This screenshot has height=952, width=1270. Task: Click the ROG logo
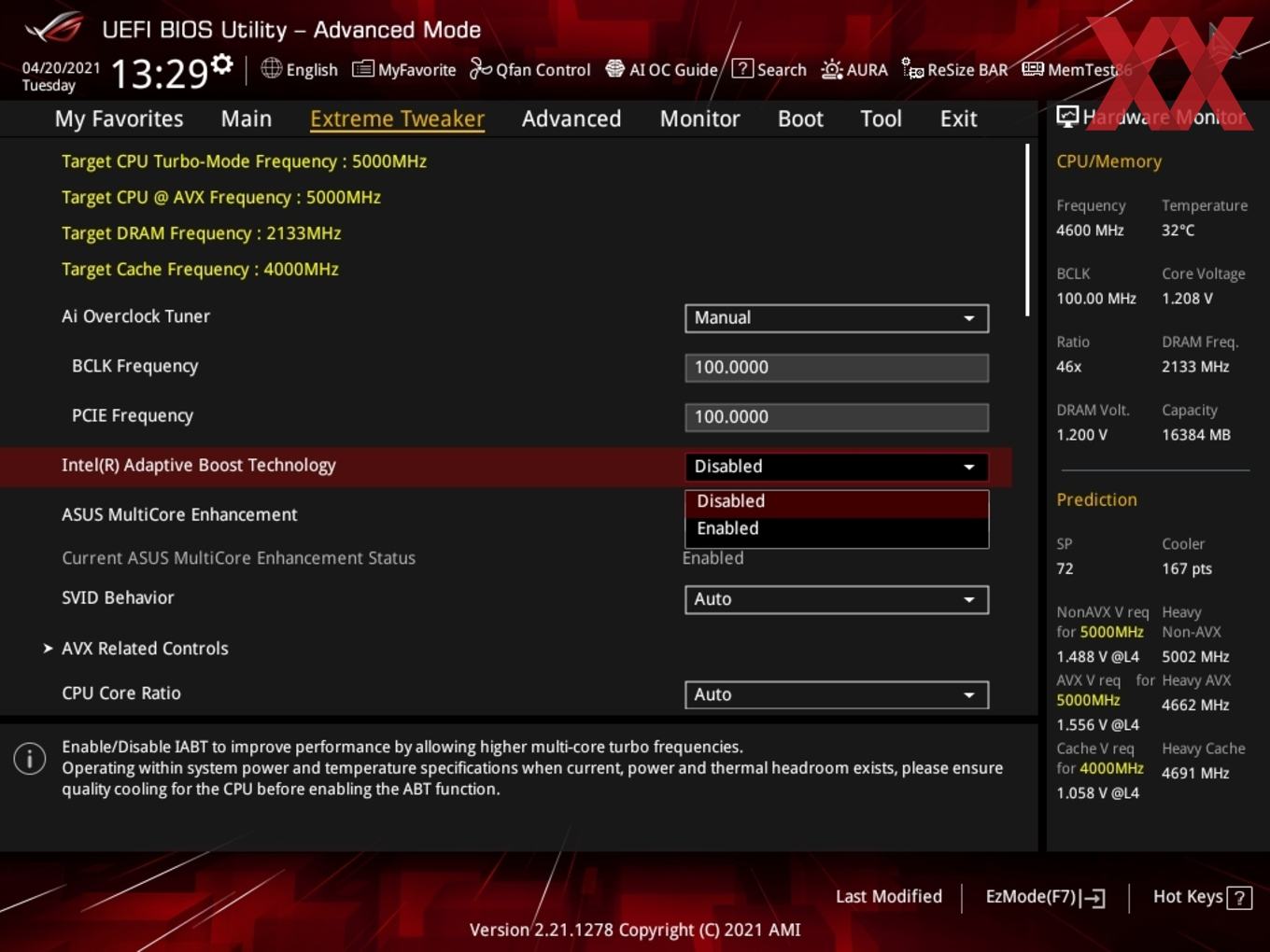tap(54, 28)
